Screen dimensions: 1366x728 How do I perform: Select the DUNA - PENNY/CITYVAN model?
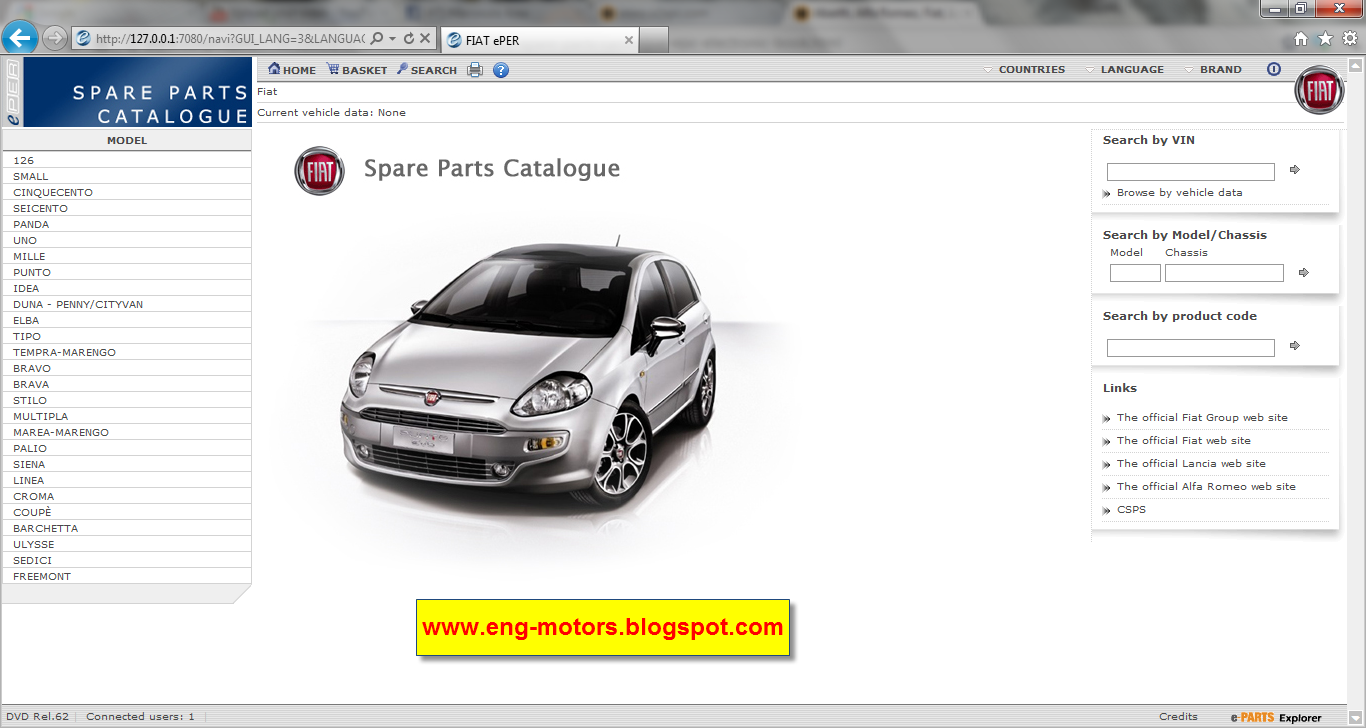(126, 304)
